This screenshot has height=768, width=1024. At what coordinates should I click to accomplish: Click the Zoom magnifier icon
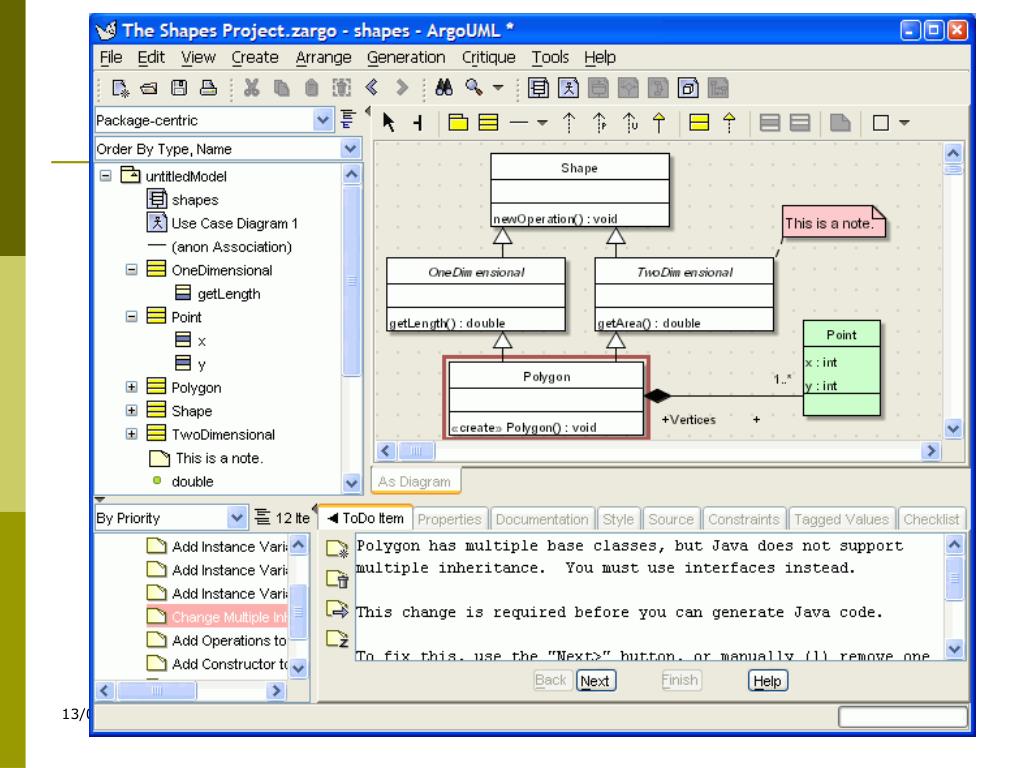[x=474, y=87]
